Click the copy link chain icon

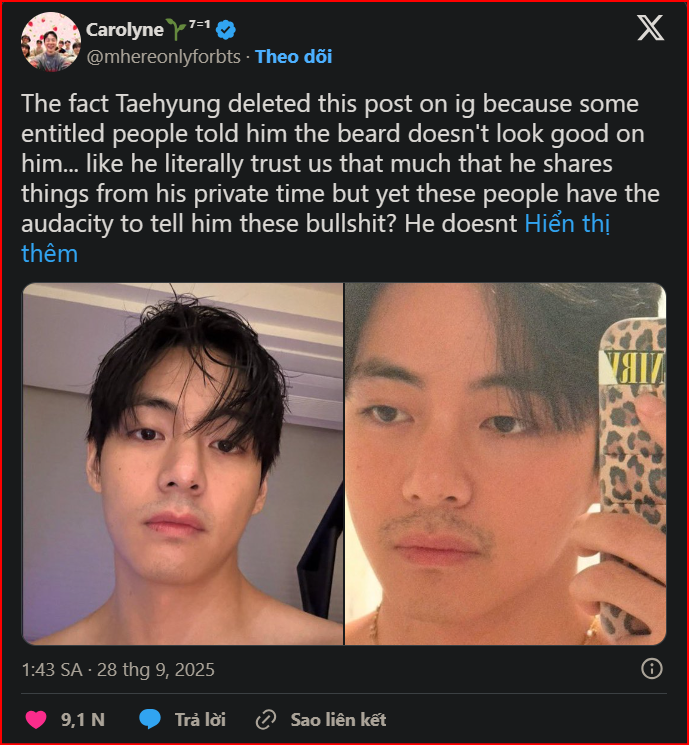tap(266, 720)
